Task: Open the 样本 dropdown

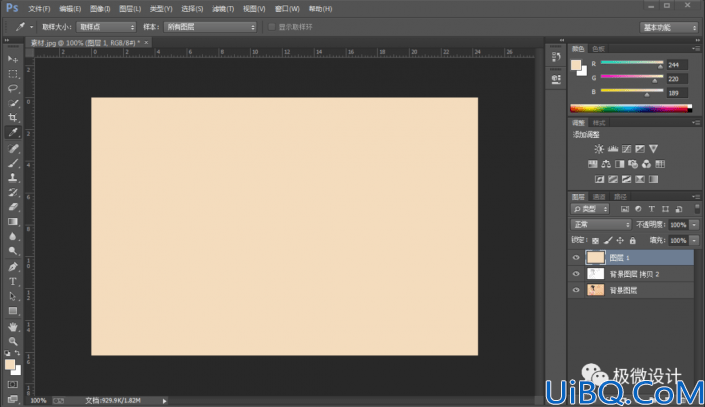Action: [210, 27]
